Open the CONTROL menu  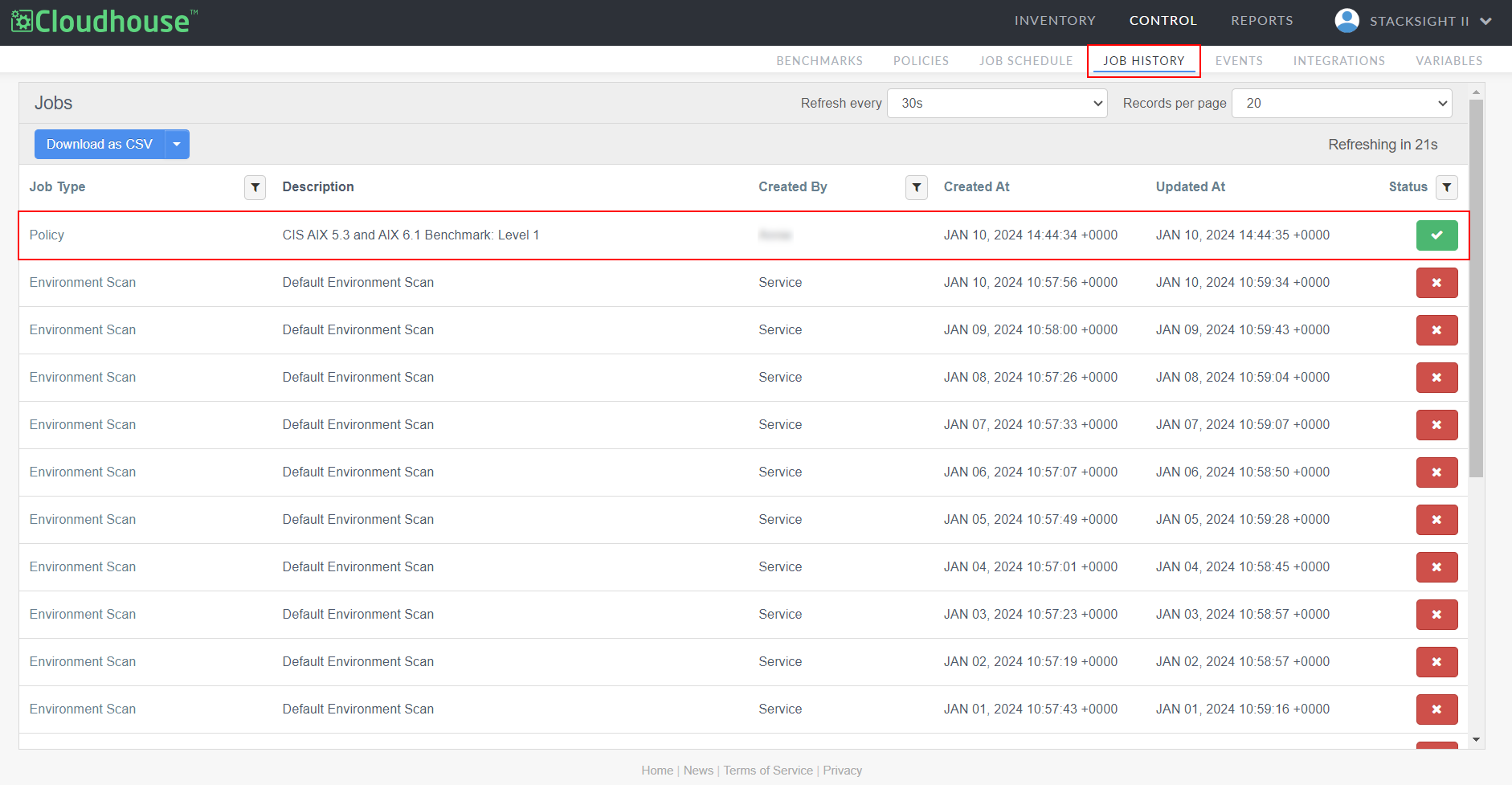(1163, 21)
